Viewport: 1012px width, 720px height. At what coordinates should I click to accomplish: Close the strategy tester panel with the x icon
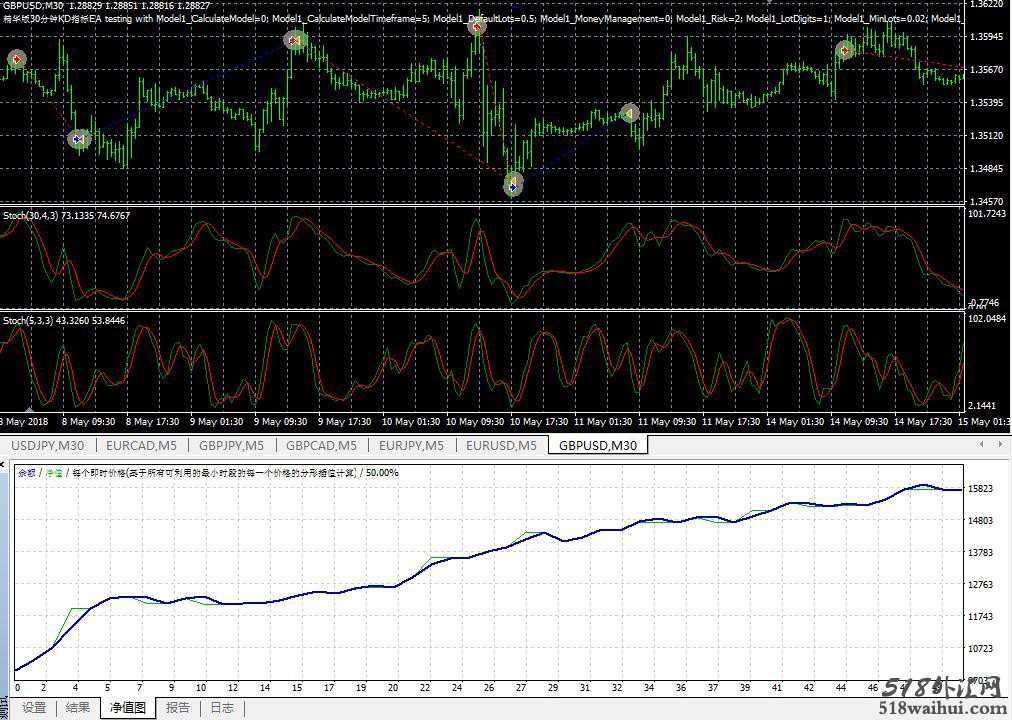coord(3,465)
